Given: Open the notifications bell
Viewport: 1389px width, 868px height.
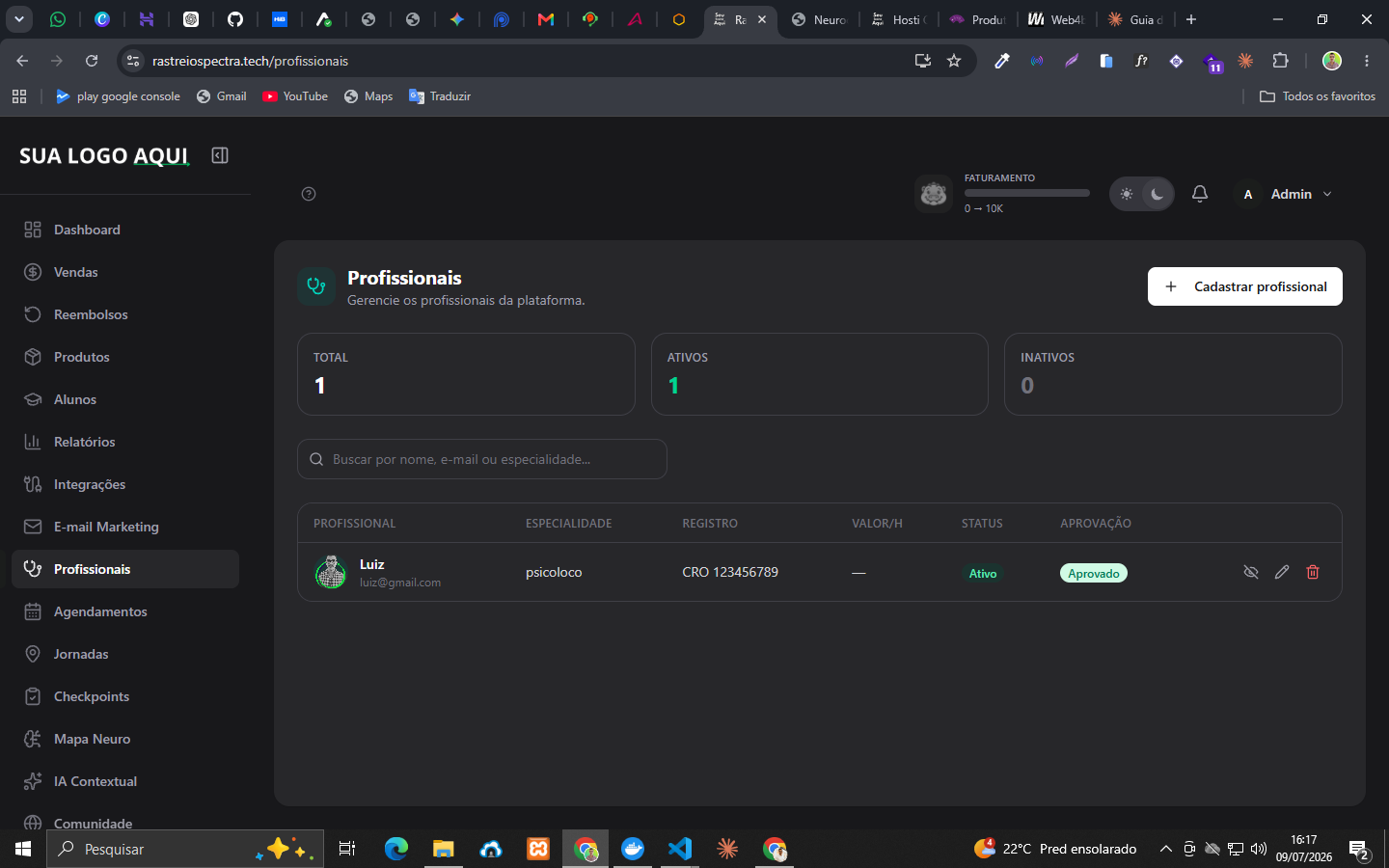Looking at the screenshot, I should coord(1200,194).
